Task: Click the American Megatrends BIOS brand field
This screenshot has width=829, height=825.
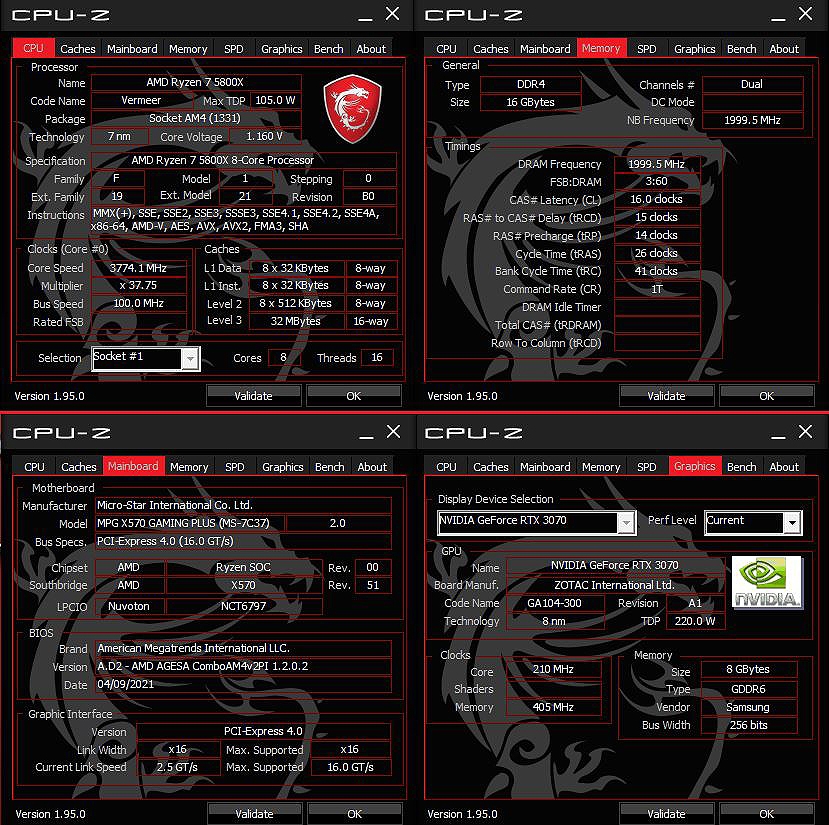Action: pyautogui.click(x=243, y=648)
